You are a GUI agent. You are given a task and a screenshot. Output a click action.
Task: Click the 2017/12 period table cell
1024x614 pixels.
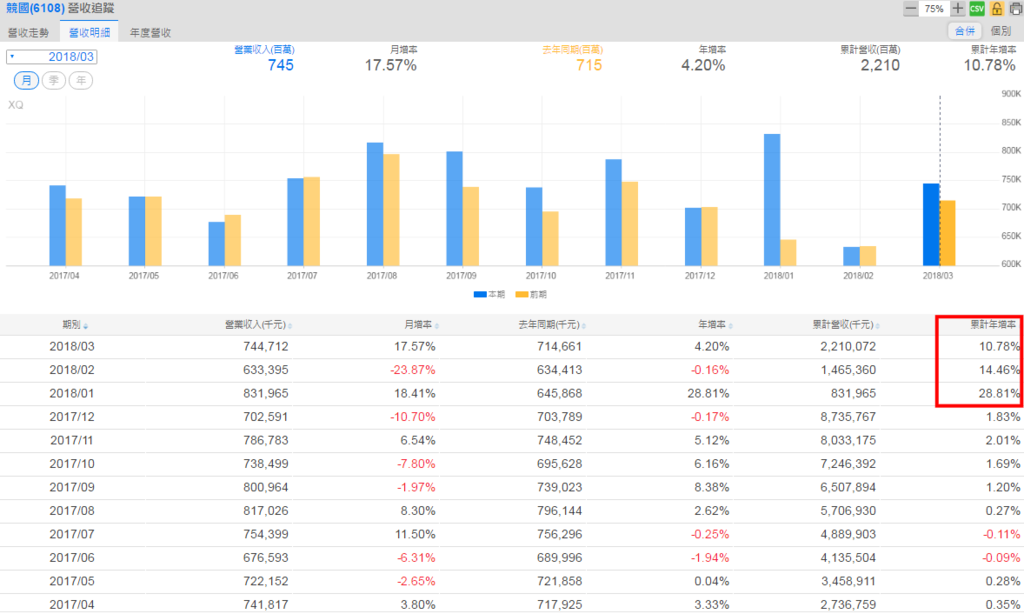click(x=72, y=417)
